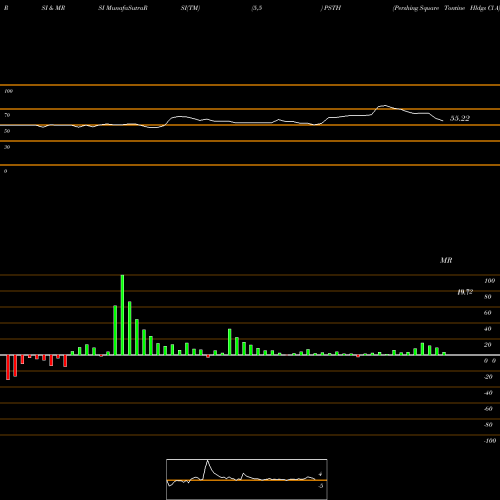Click the RSI axis label 30

(7, 147)
